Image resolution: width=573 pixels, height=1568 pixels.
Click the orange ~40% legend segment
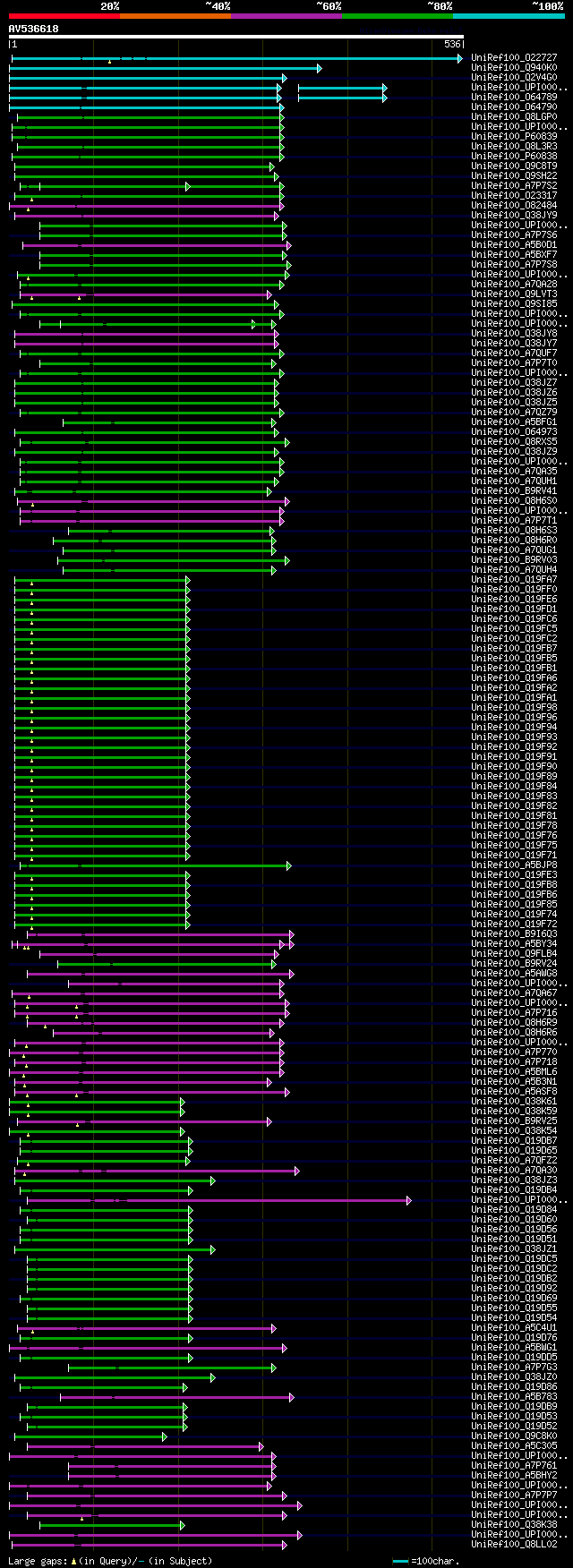[x=175, y=15]
